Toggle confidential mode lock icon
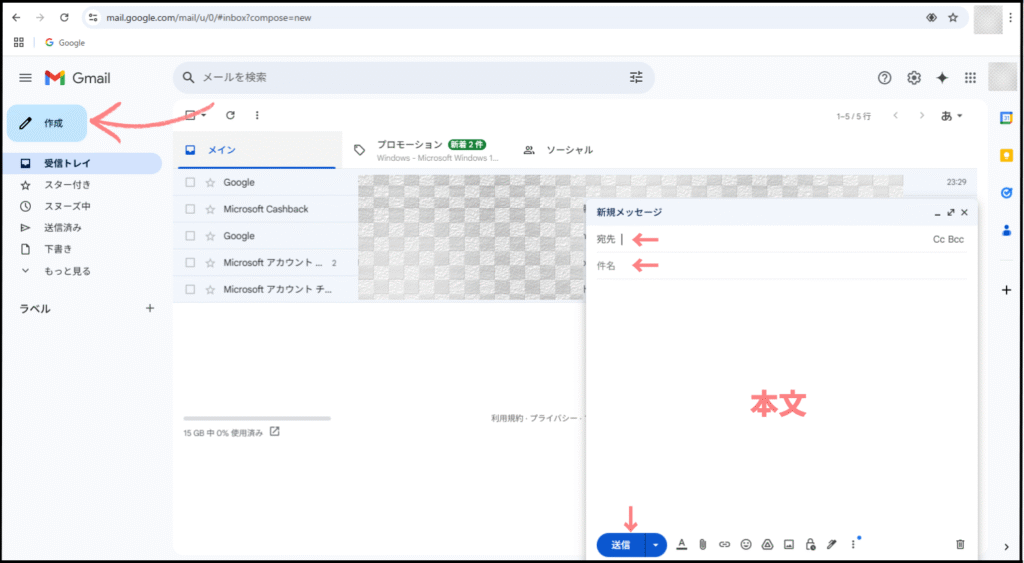Screen dimensions: 1024x563 810,544
